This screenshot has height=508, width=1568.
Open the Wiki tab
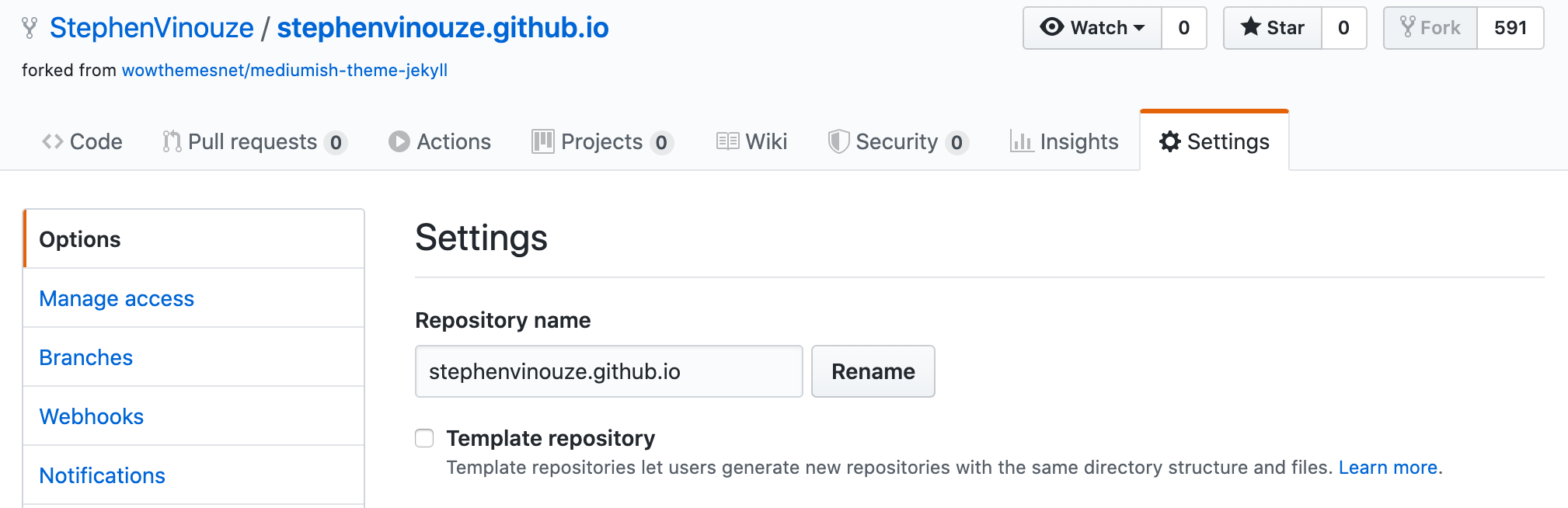click(x=751, y=141)
